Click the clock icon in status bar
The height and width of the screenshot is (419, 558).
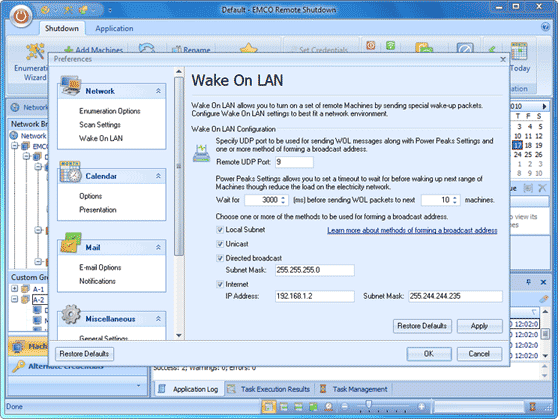328,407
